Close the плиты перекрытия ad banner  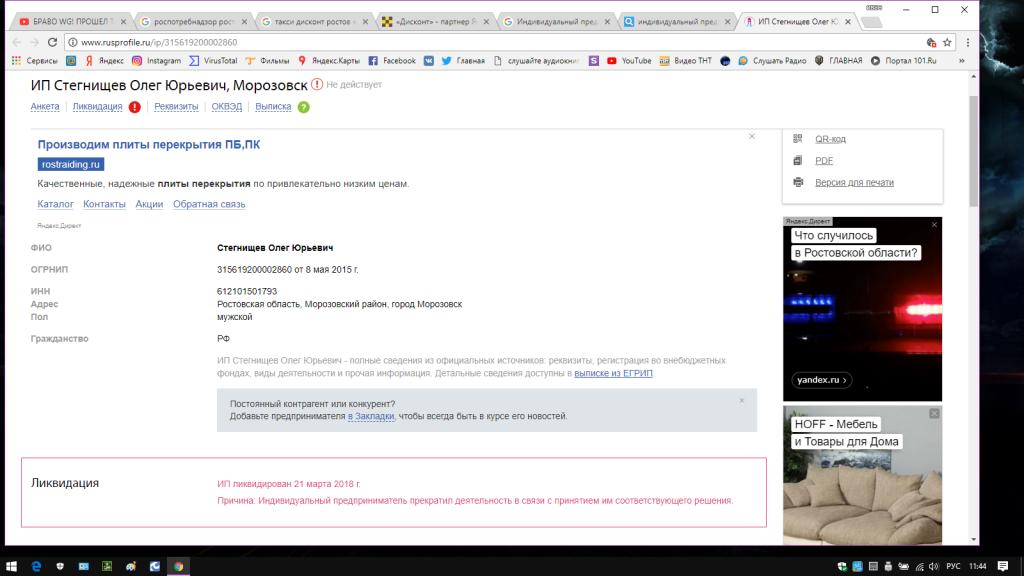(752, 136)
